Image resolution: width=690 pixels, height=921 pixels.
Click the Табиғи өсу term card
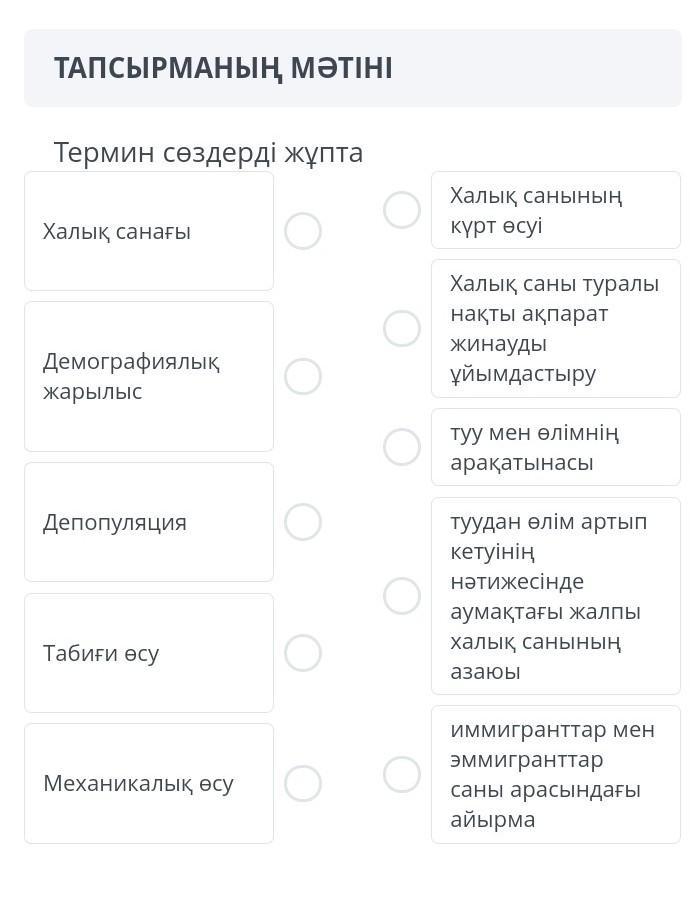tap(149, 653)
